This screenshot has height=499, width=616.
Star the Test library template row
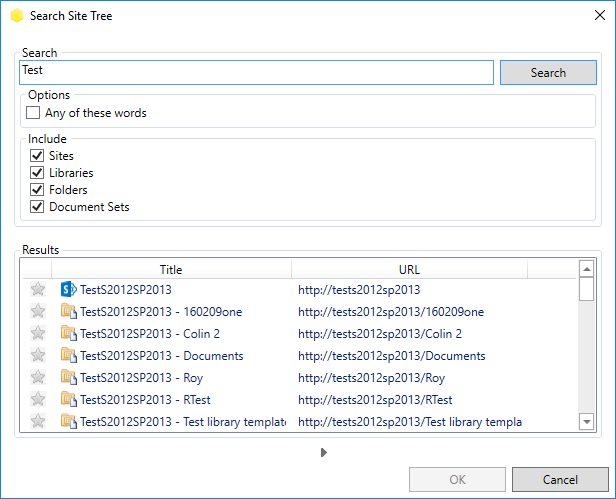click(38, 421)
